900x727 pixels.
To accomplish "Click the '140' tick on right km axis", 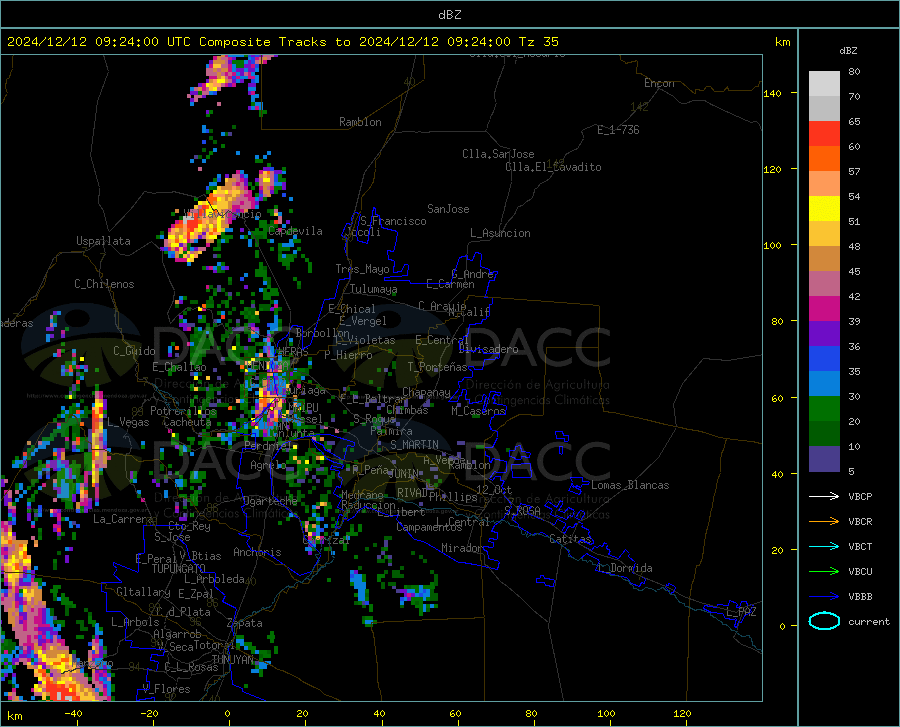I will (772, 93).
